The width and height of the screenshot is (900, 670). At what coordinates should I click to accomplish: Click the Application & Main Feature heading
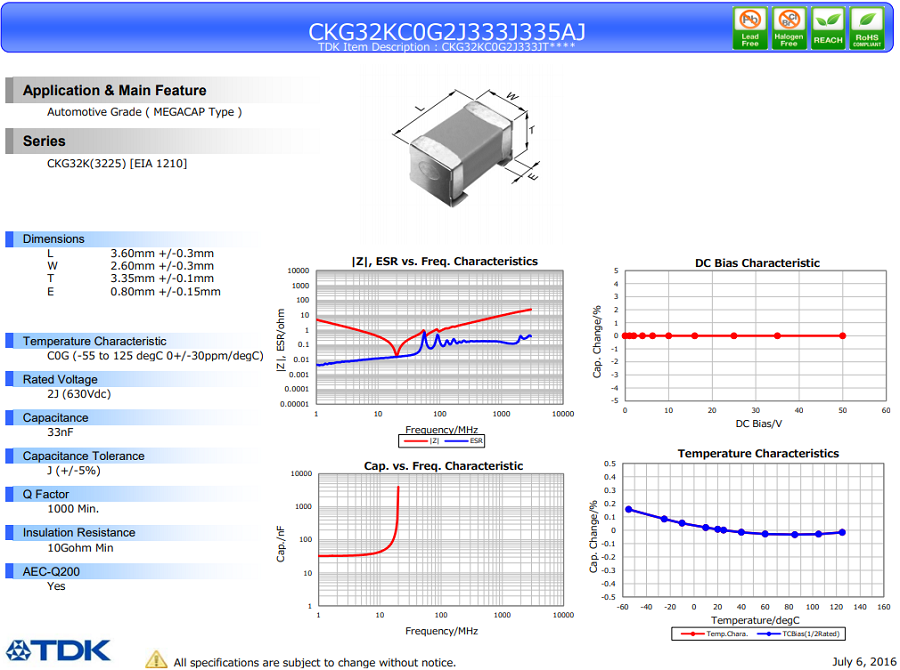(114, 90)
